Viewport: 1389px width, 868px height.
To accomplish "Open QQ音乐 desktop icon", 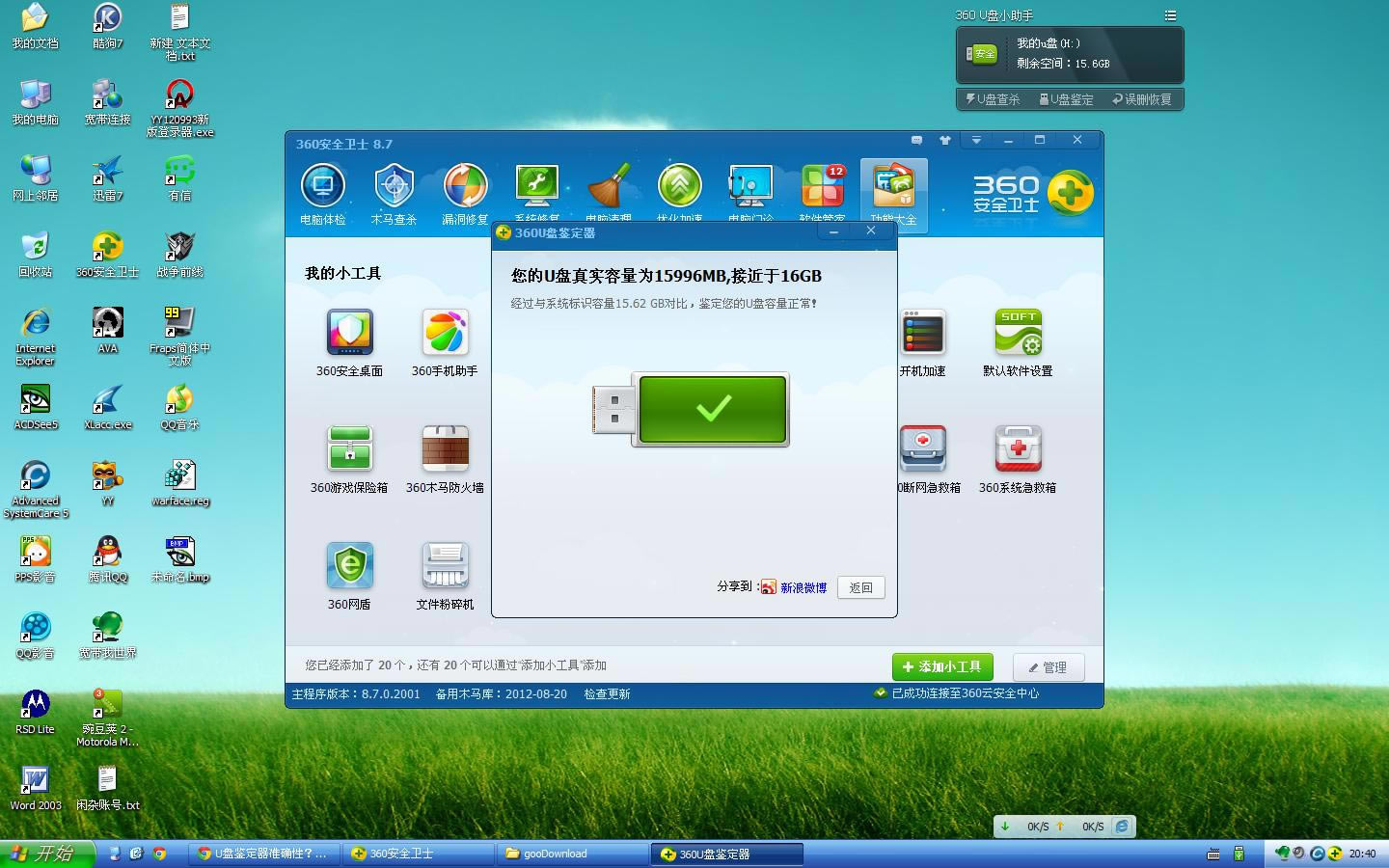I will (179, 407).
